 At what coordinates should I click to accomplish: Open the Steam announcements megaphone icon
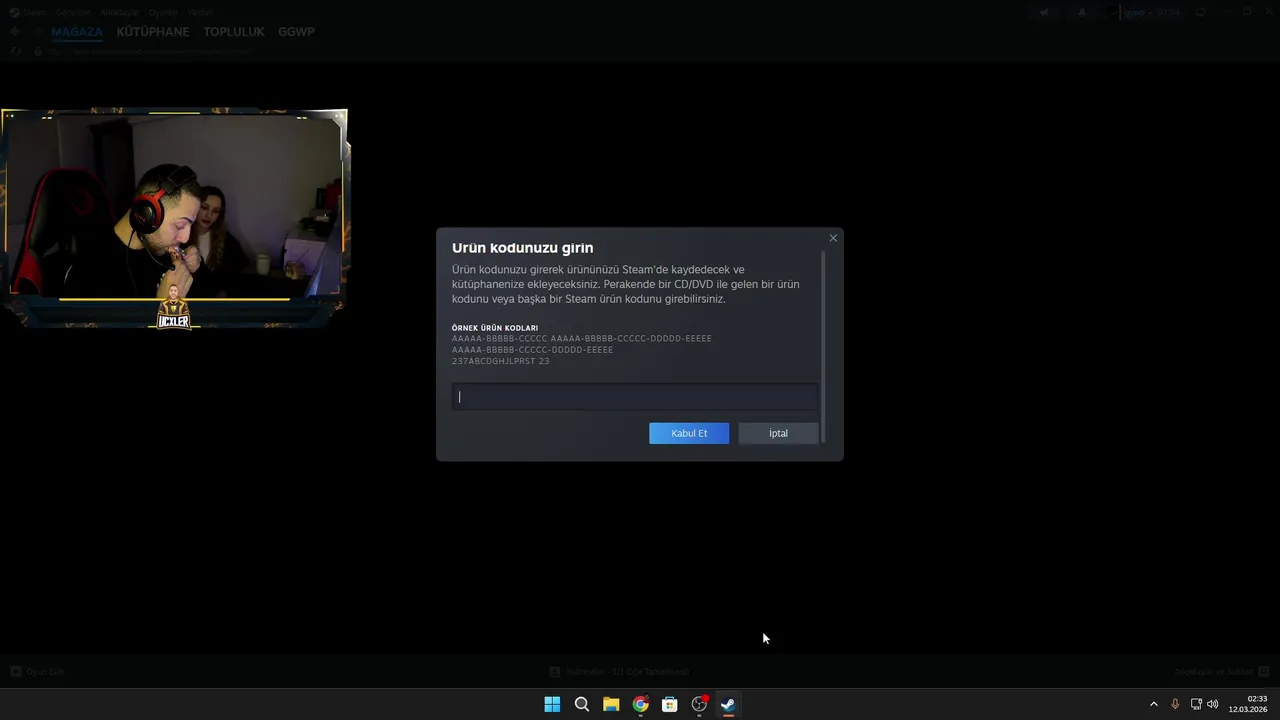(1044, 12)
